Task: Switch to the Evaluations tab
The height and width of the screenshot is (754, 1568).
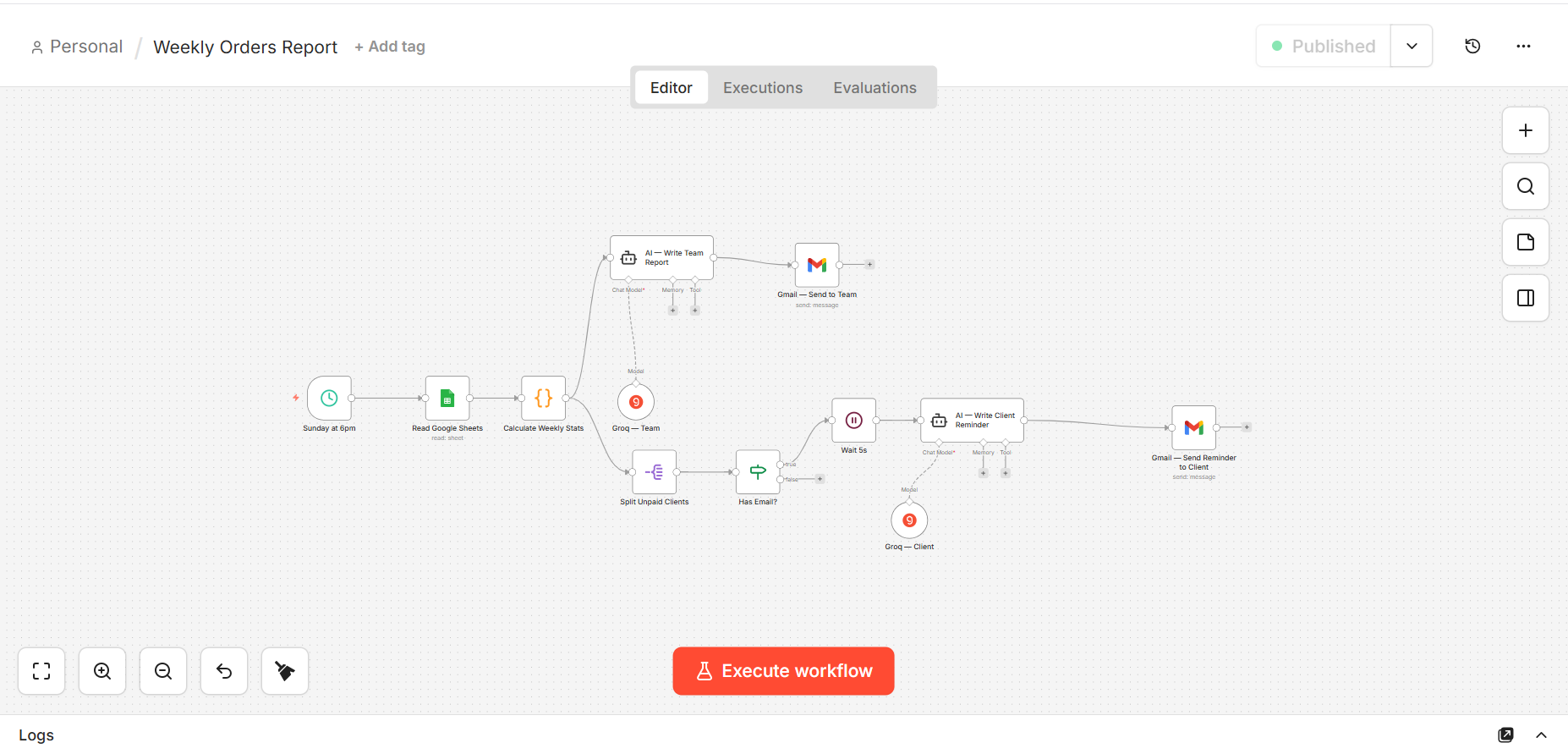Action: pyautogui.click(x=874, y=88)
